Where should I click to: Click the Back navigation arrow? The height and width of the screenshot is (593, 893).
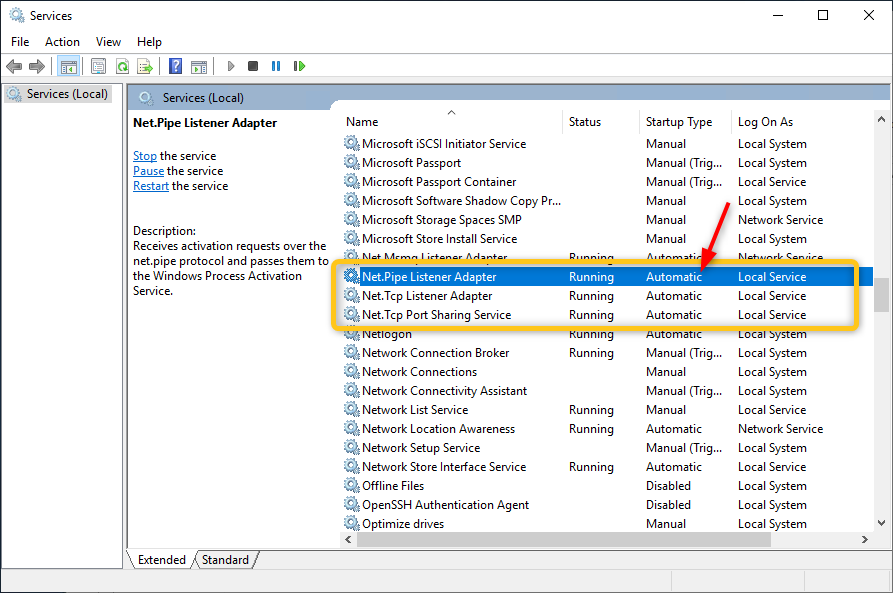click(x=13, y=66)
